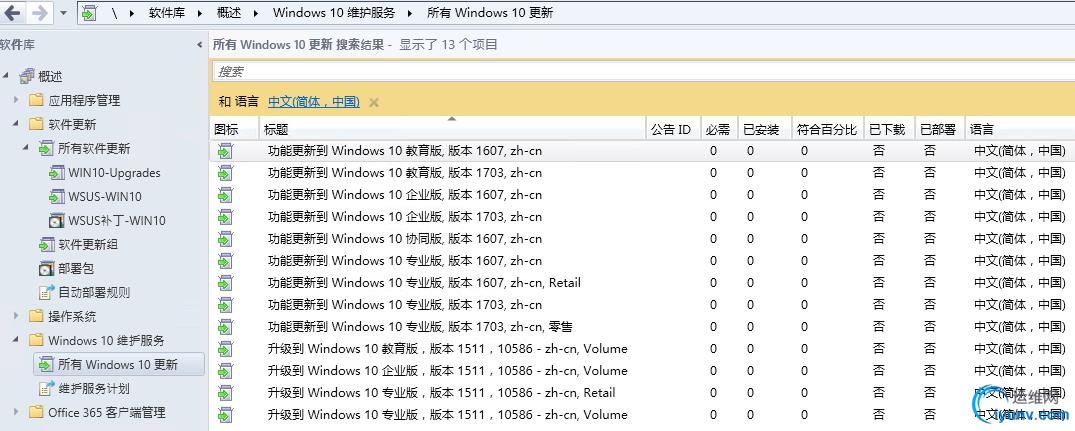Select 所有 Windows 10 更新 tree item
Image resolution: width=1075 pixels, height=431 pixels.
pyautogui.click(x=119, y=365)
